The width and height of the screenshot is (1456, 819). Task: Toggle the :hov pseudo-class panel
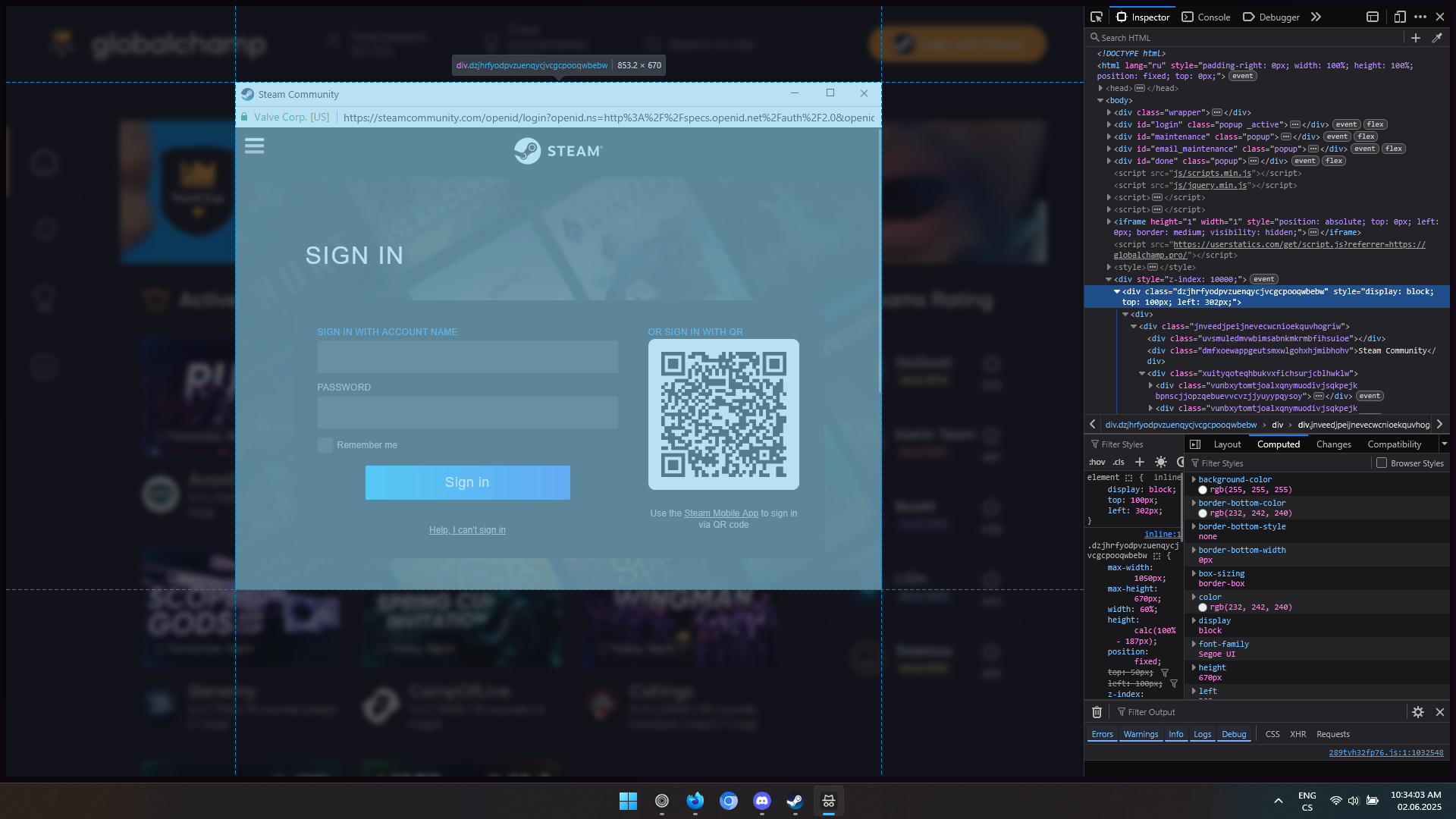(1097, 462)
